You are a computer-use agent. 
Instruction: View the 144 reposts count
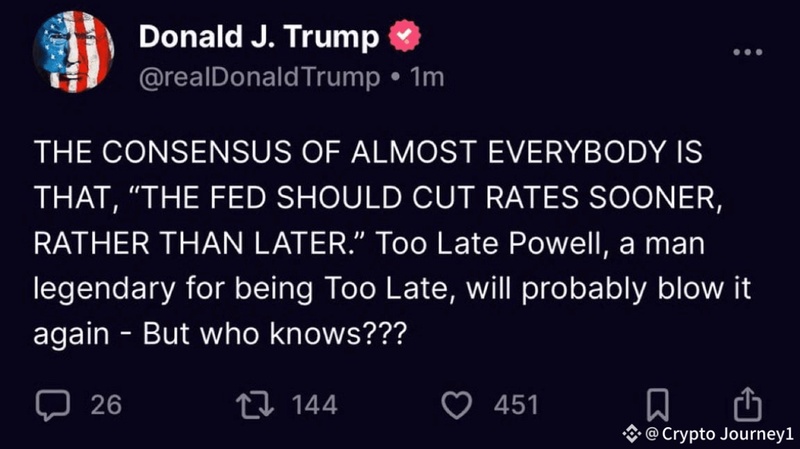click(x=315, y=405)
